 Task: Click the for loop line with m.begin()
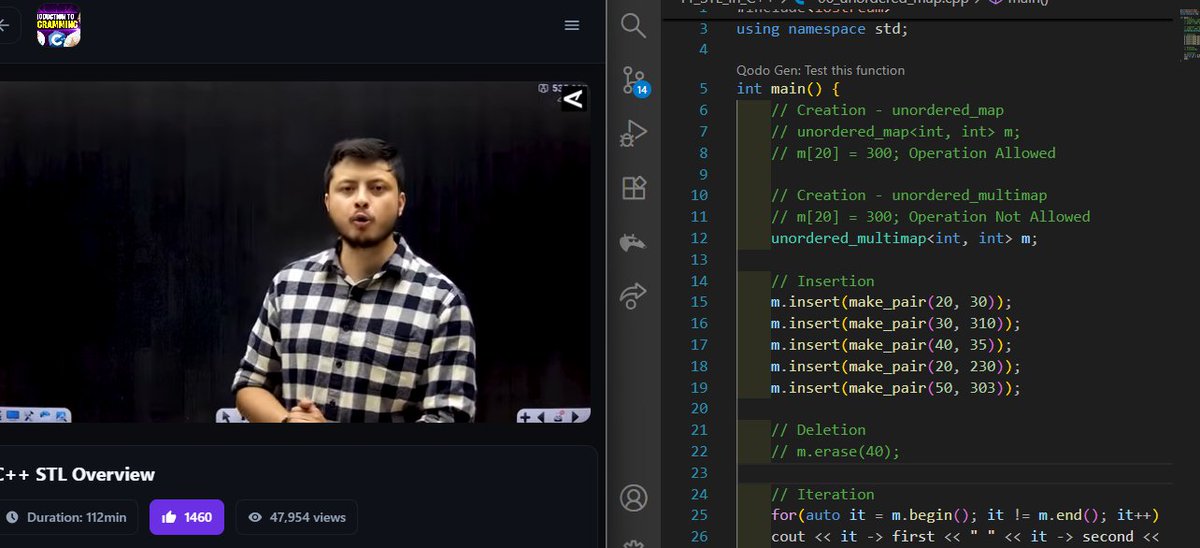(964, 515)
